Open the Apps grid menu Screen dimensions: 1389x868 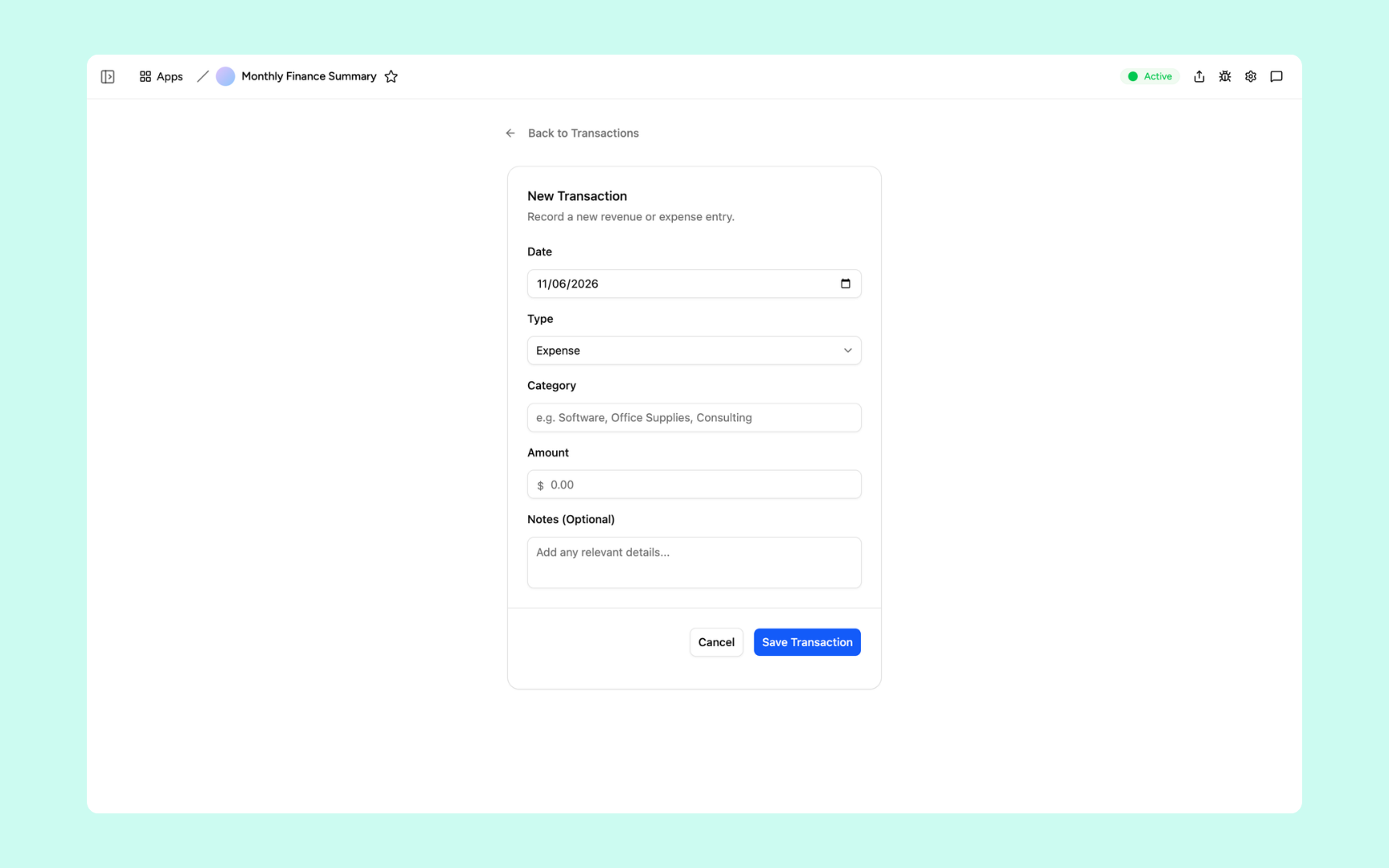coord(161,76)
